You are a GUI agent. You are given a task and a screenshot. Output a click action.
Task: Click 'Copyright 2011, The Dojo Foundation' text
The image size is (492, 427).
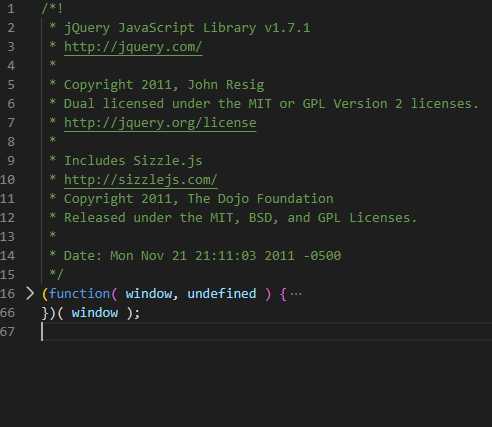(x=199, y=199)
